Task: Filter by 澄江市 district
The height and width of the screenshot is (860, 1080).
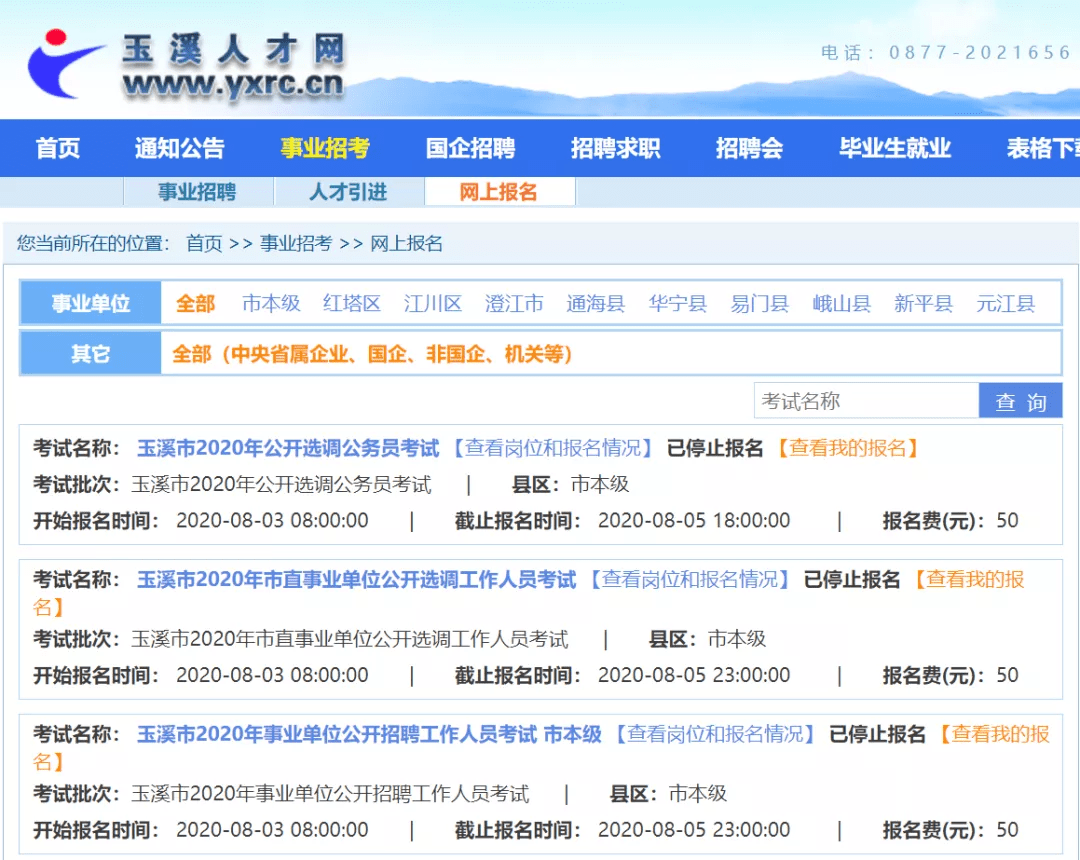Action: 514,304
